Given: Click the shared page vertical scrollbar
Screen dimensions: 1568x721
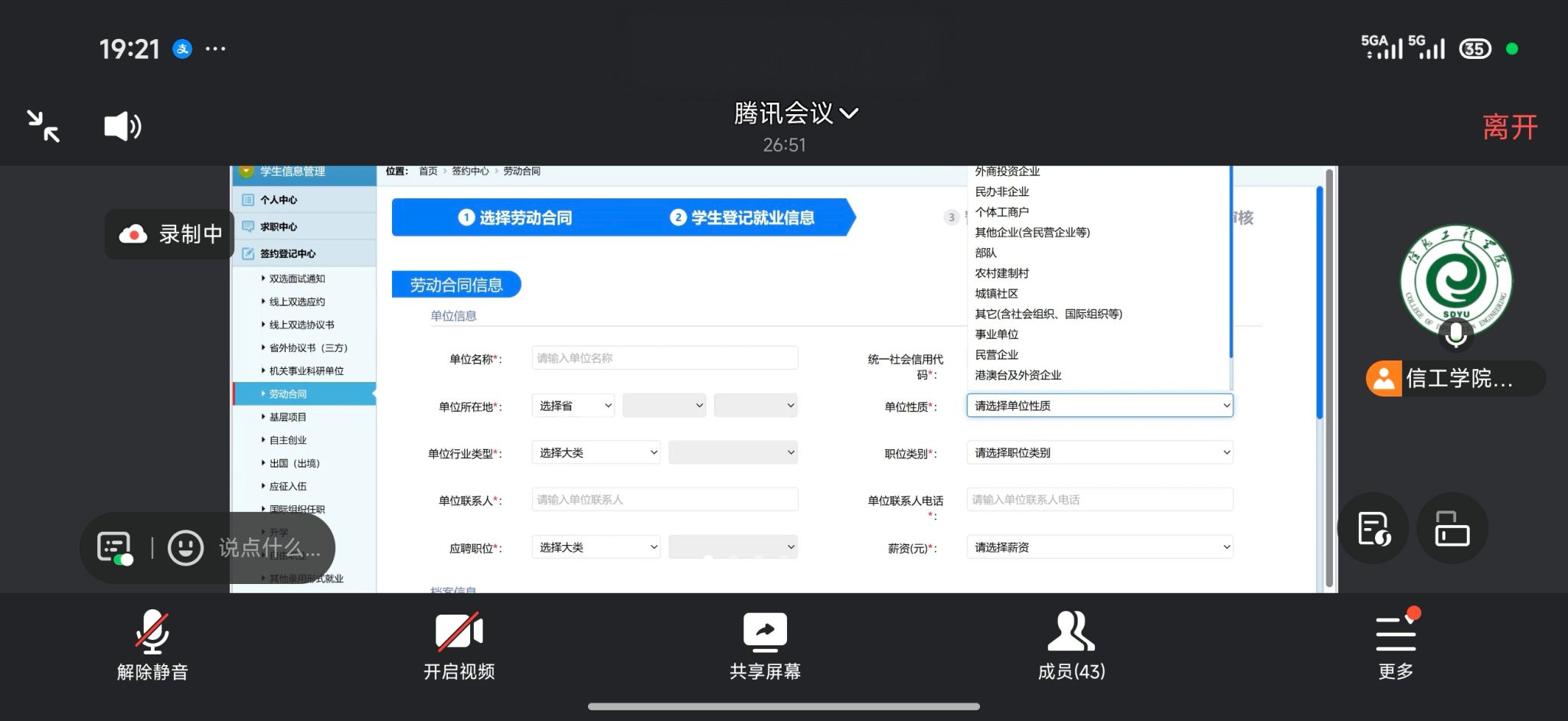Looking at the screenshot, I should click(1319, 306).
